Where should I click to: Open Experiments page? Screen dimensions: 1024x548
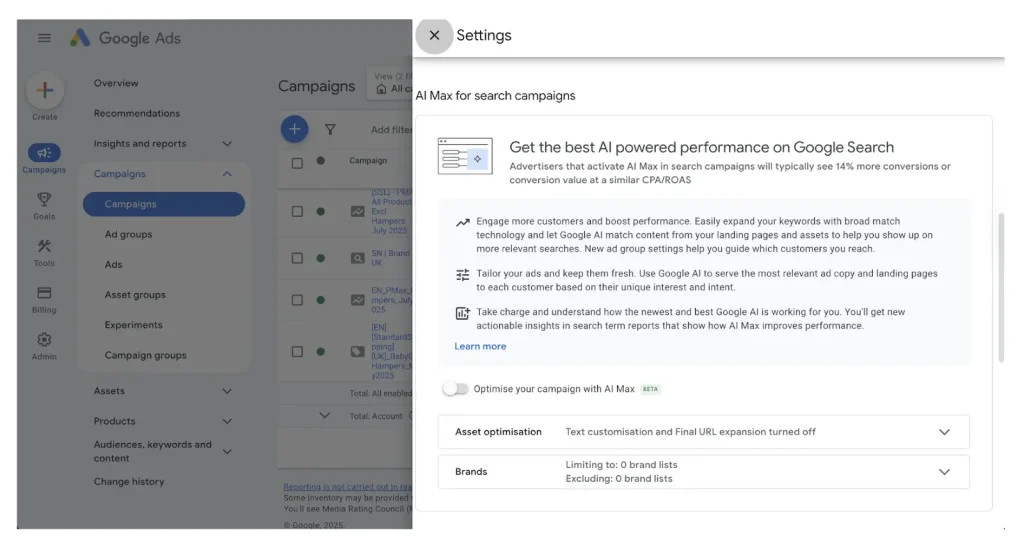[x=133, y=325]
